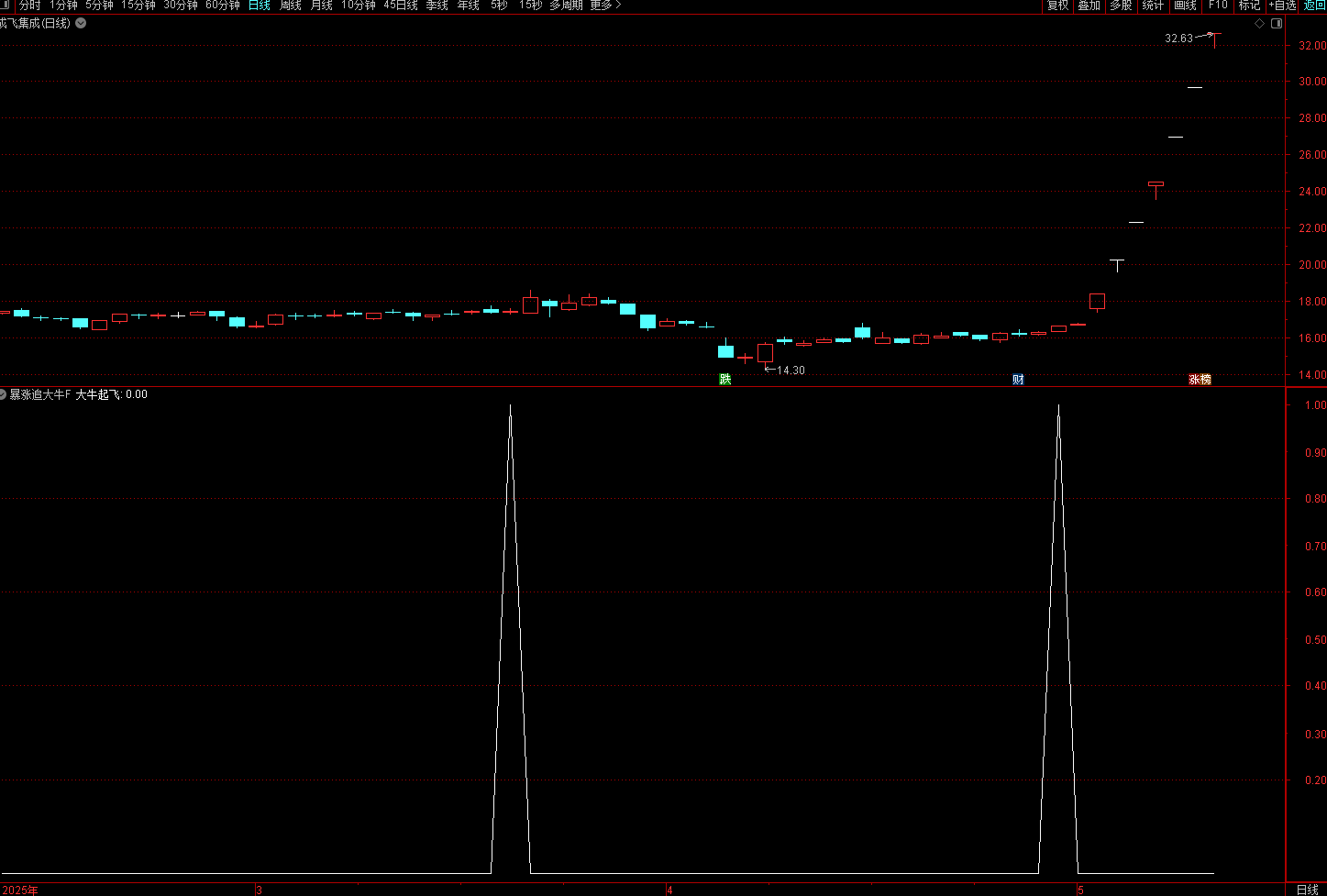Switch to 月线 monthly chart

(322, 6)
